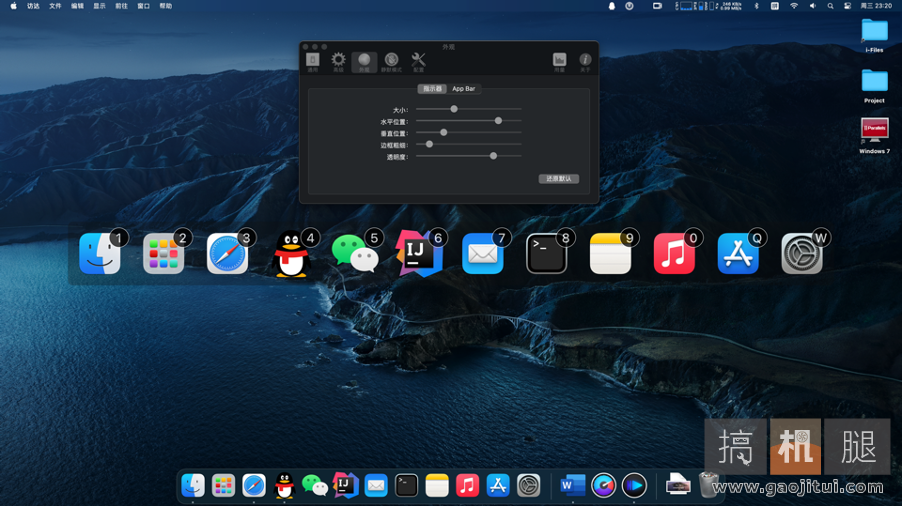This screenshot has width=902, height=506.
Task: Select Launchpad icon labeled 2 in app bar overlay
Action: point(164,254)
